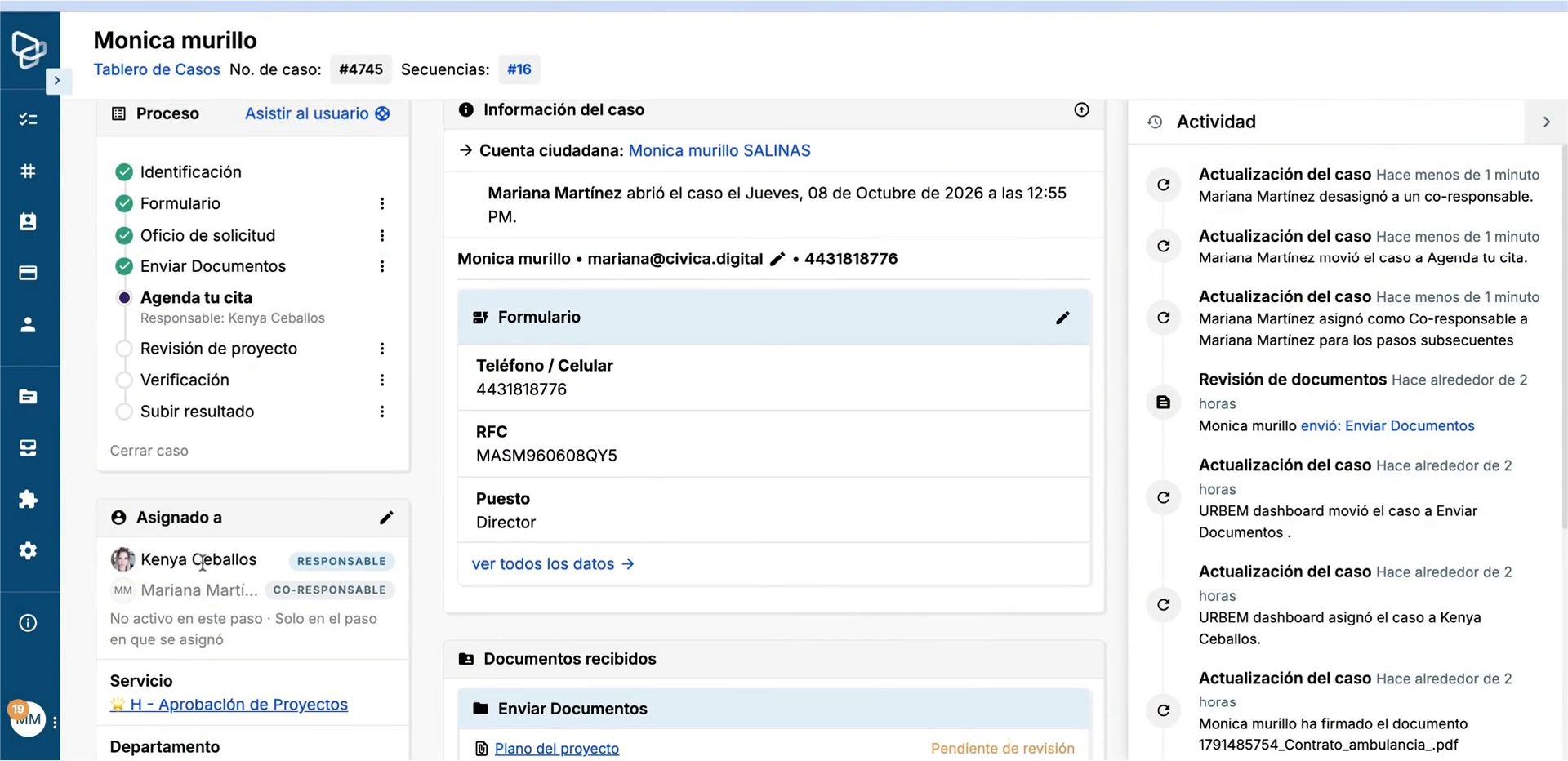Select the Agenda tu cita step

pos(196,297)
